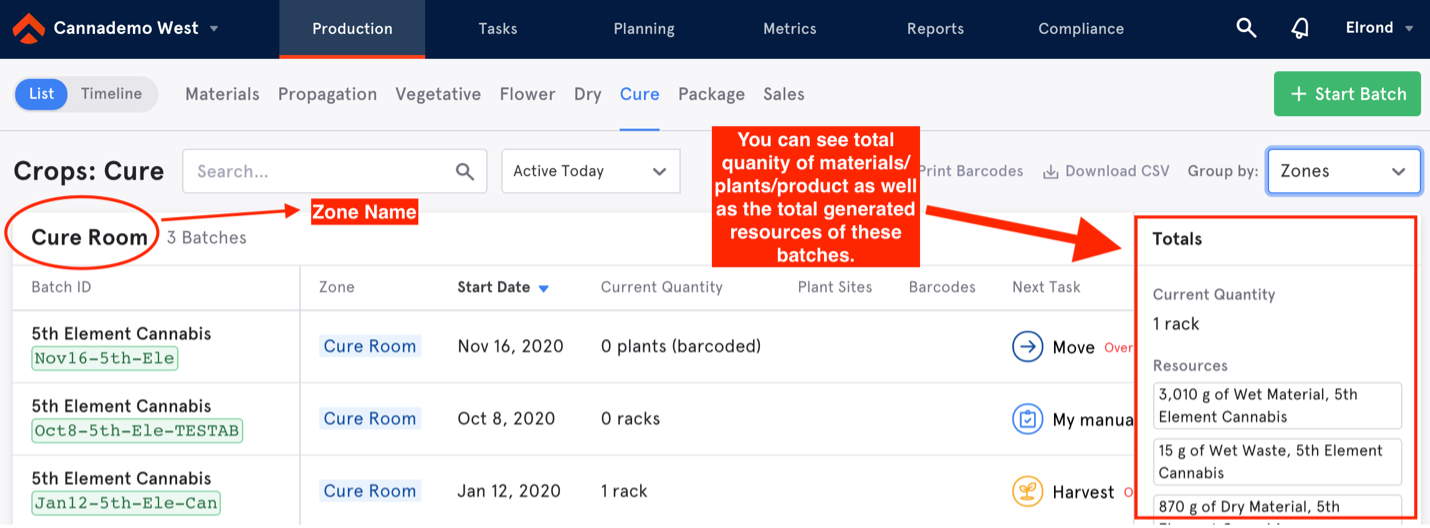This screenshot has width=1430, height=528.
Task: Click the Download CSV icon
Action: click(x=1050, y=171)
